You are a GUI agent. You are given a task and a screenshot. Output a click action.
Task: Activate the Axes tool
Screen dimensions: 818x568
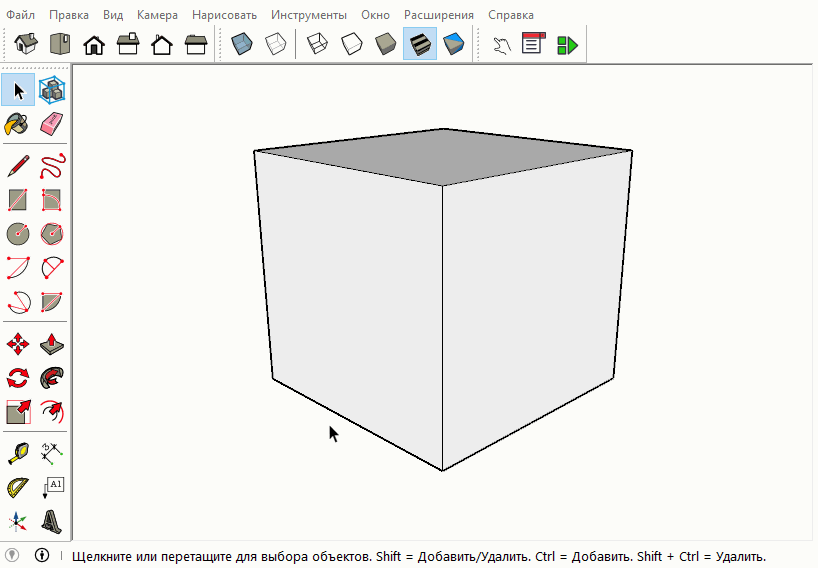tap(17, 522)
